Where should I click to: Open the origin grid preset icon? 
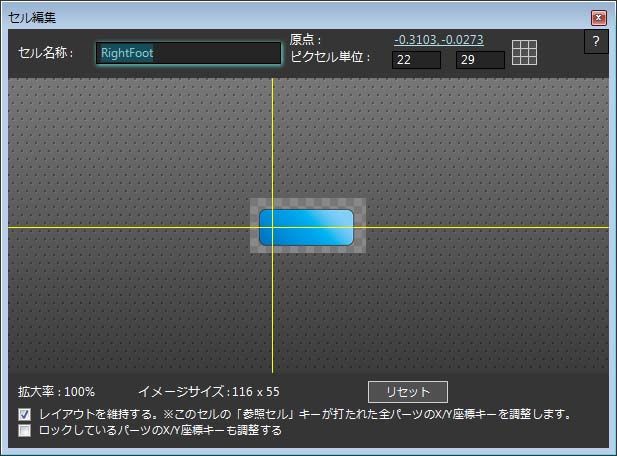pyautogui.click(x=524, y=53)
